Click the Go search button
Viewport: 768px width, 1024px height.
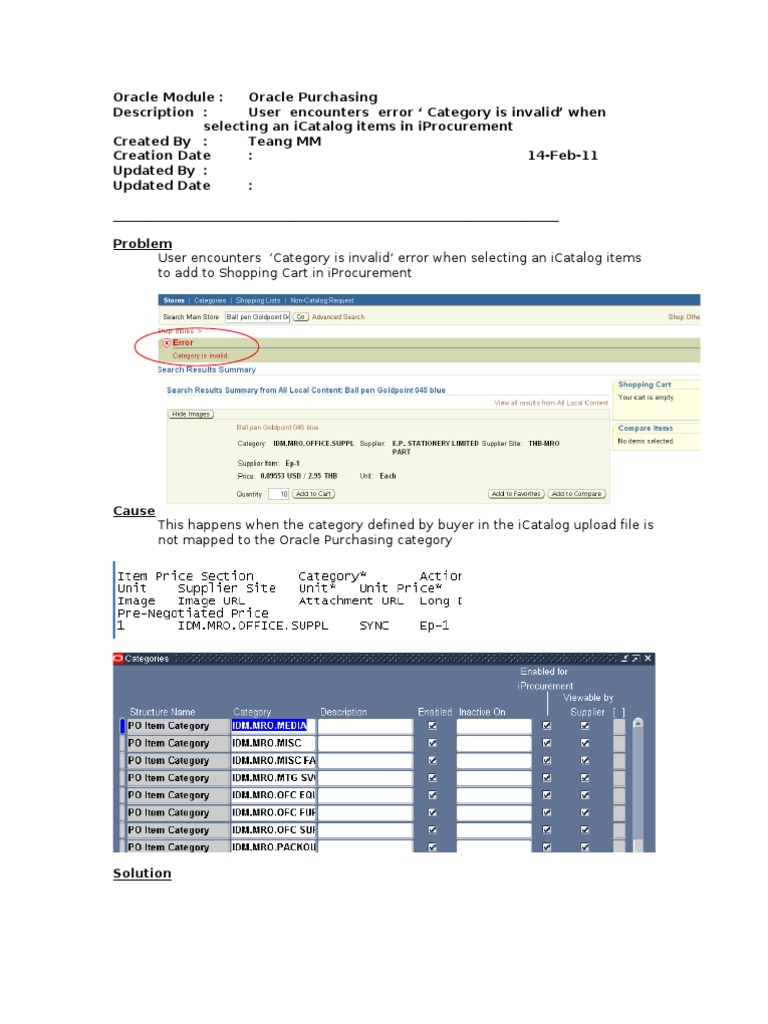coord(300,317)
